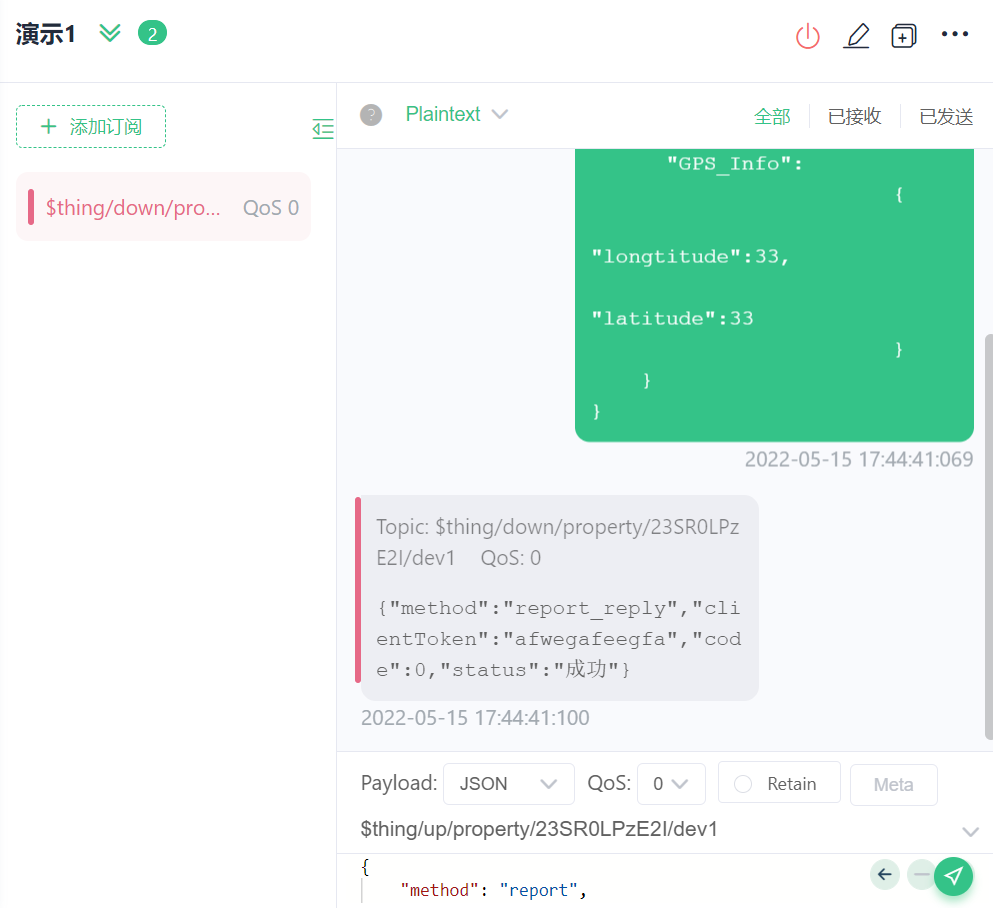Click the 添加订阅 button
This screenshot has height=908, width=993.
(x=91, y=127)
